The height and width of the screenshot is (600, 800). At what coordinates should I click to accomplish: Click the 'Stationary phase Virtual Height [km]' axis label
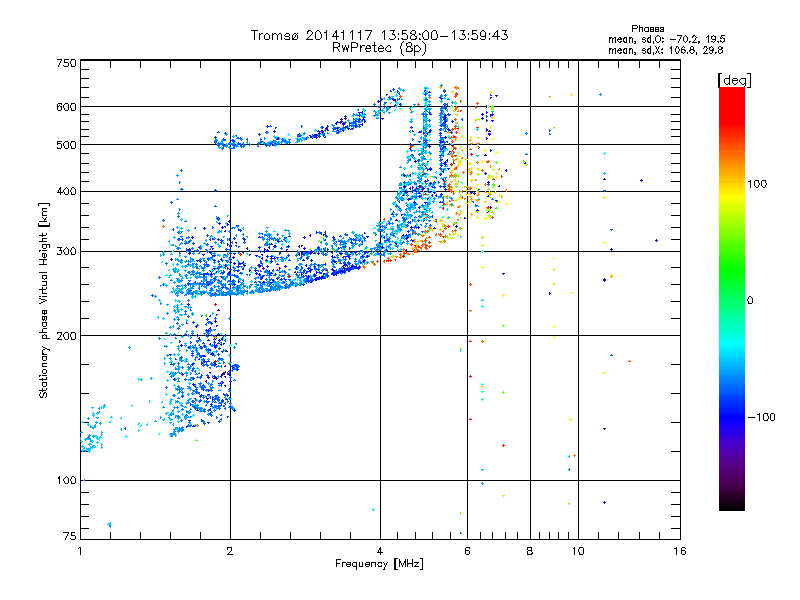tap(44, 300)
